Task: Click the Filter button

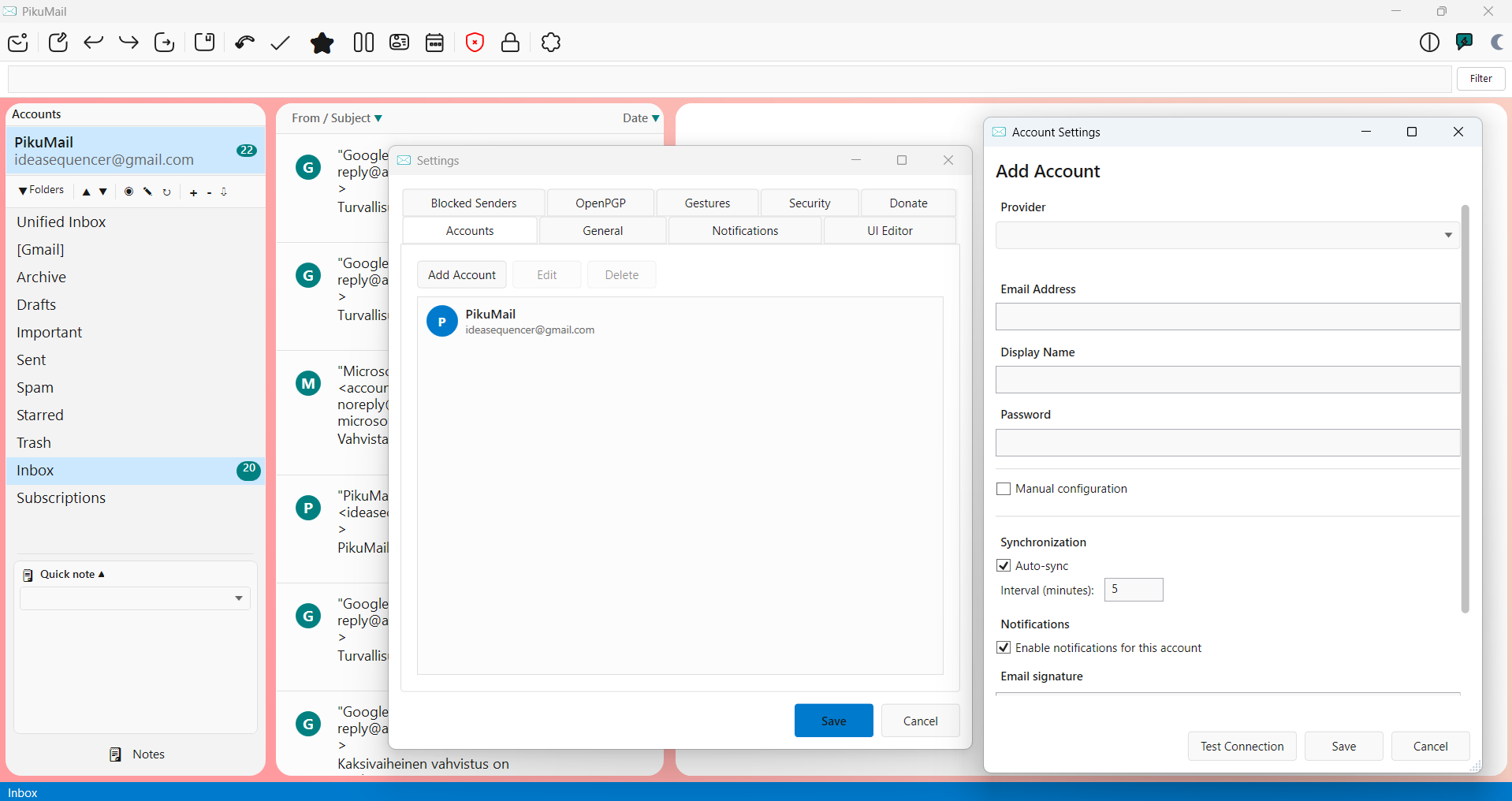Action: (1480, 78)
